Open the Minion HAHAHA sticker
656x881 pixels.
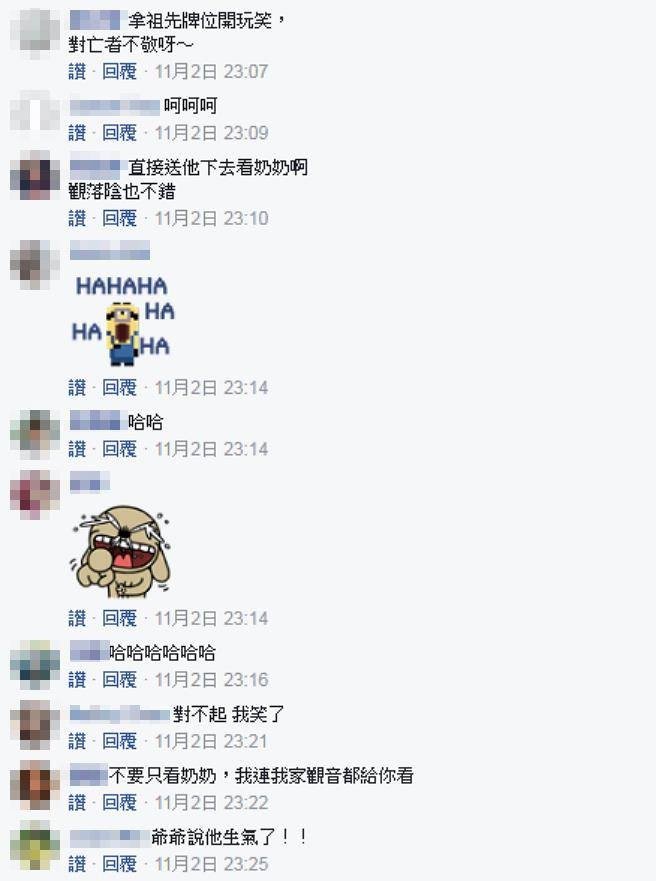click(122, 321)
